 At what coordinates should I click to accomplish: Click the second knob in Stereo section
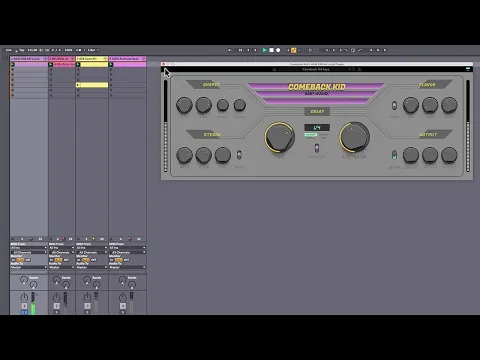pos(203,155)
